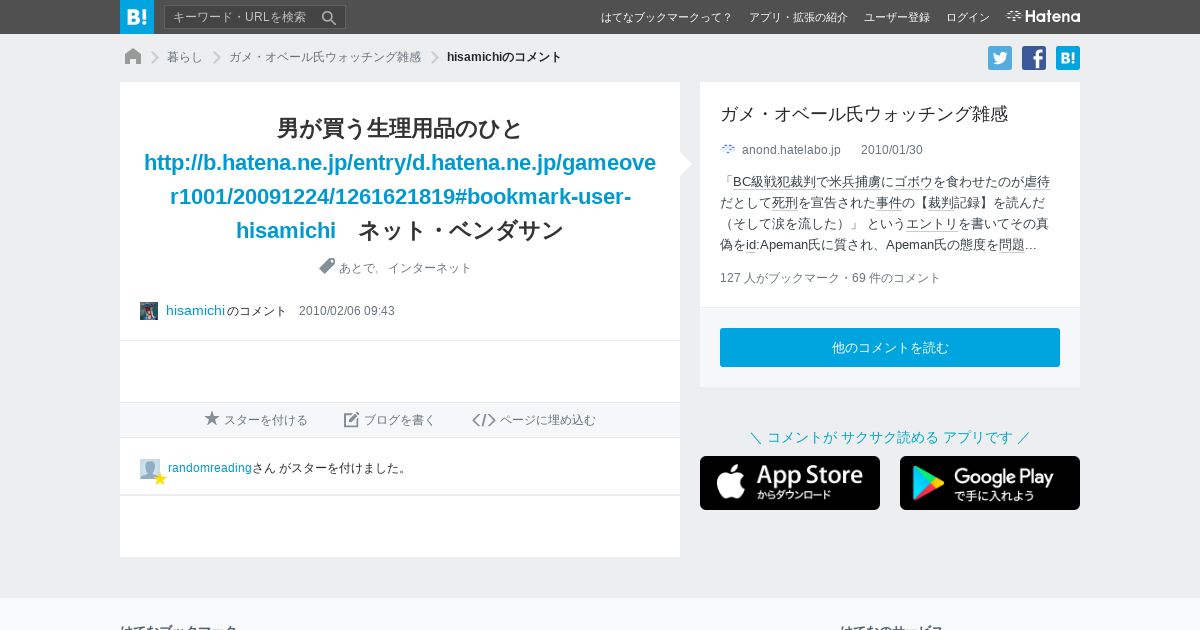The height and width of the screenshot is (630, 1200).
Task: Open the あとで tag
Action: point(357,268)
